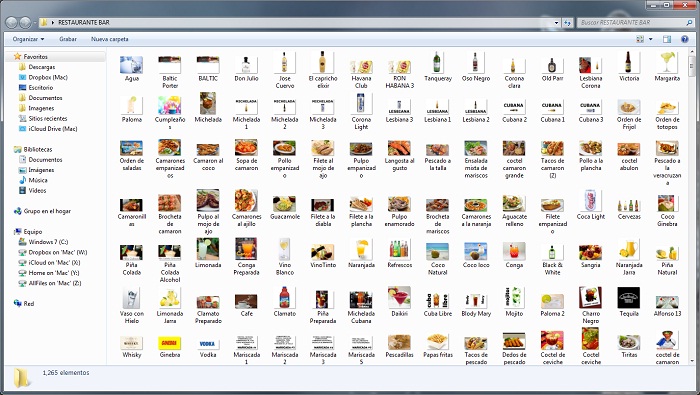Select the Dedos de pescado image file
Screen dimensions: 700x395
514,349
